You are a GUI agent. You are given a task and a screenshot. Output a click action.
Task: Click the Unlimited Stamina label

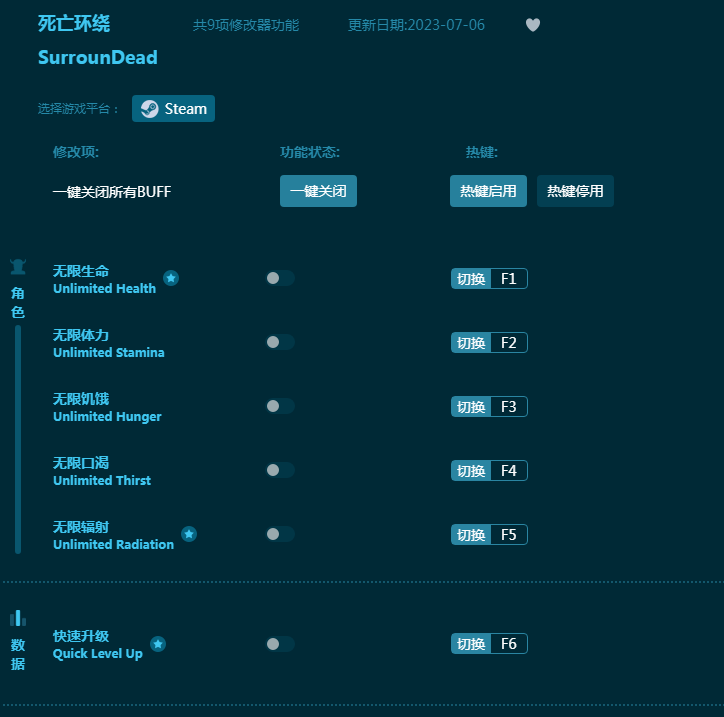(x=109, y=352)
